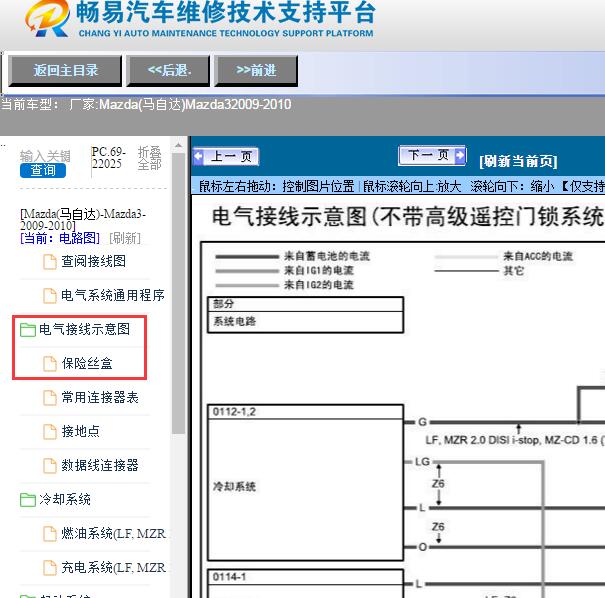Go to next page with 下一页
This screenshot has width=605, height=598.
click(x=432, y=155)
